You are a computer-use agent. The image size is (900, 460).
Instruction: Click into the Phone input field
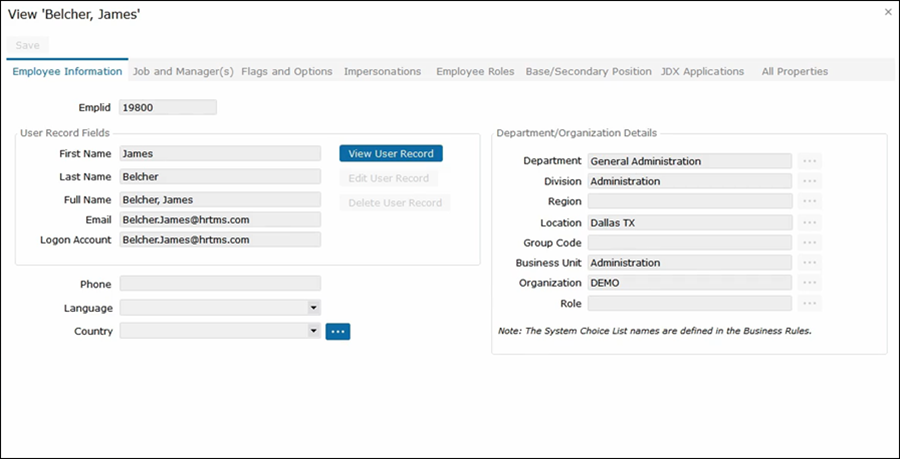[220, 284]
